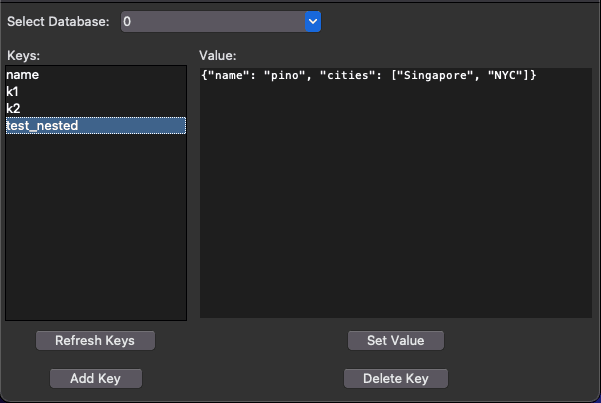
Task: Select the 'k1' key
Action: point(13,92)
